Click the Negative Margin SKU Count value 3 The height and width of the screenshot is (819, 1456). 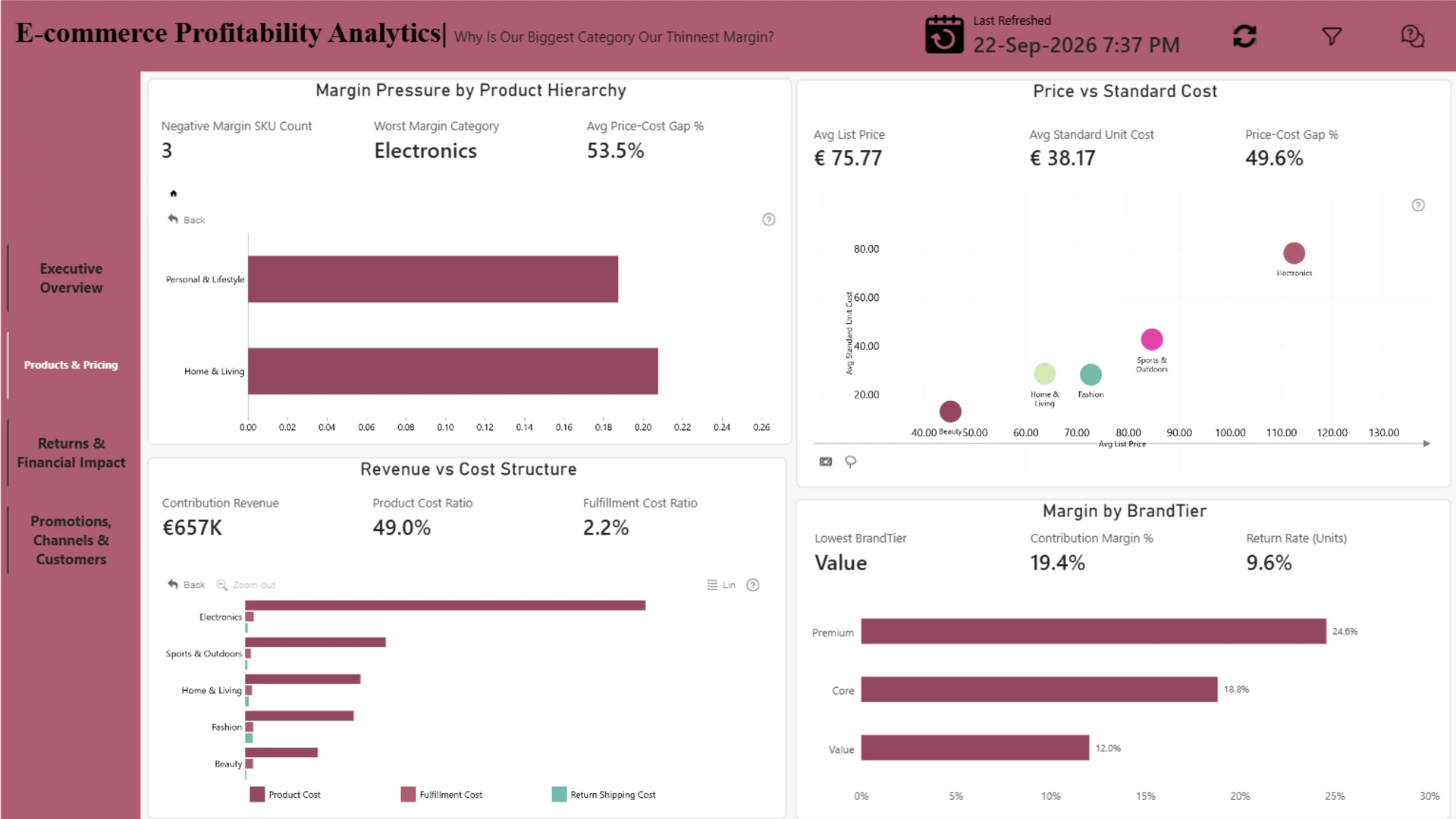pyautogui.click(x=167, y=151)
